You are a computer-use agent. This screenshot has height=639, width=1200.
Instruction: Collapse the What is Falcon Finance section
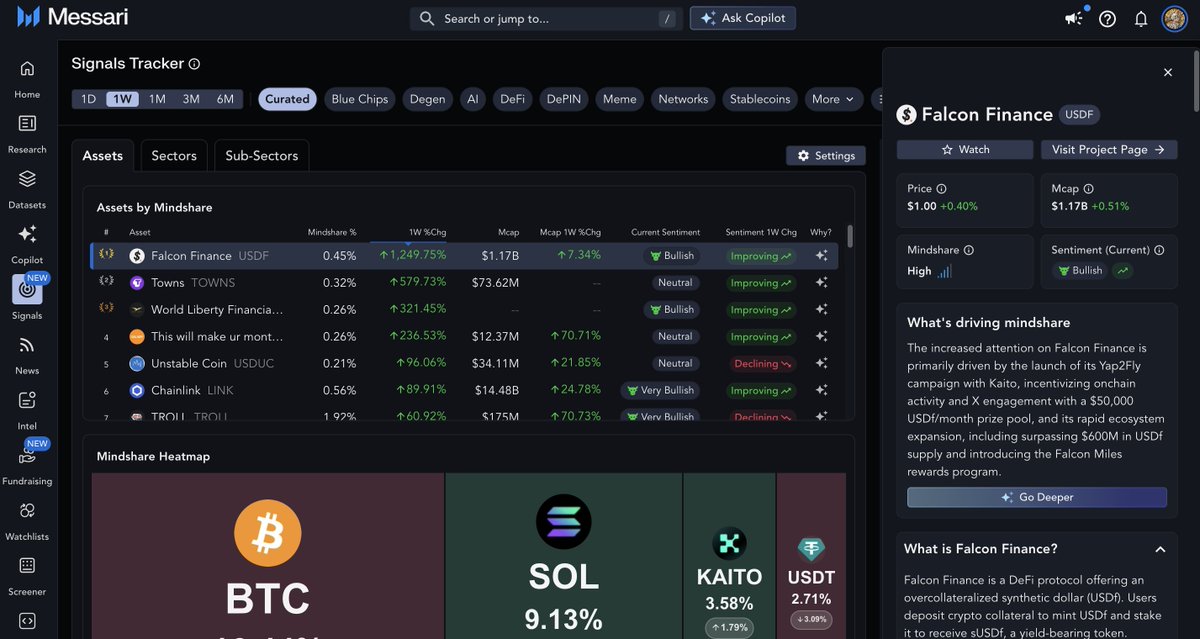tap(1160, 549)
